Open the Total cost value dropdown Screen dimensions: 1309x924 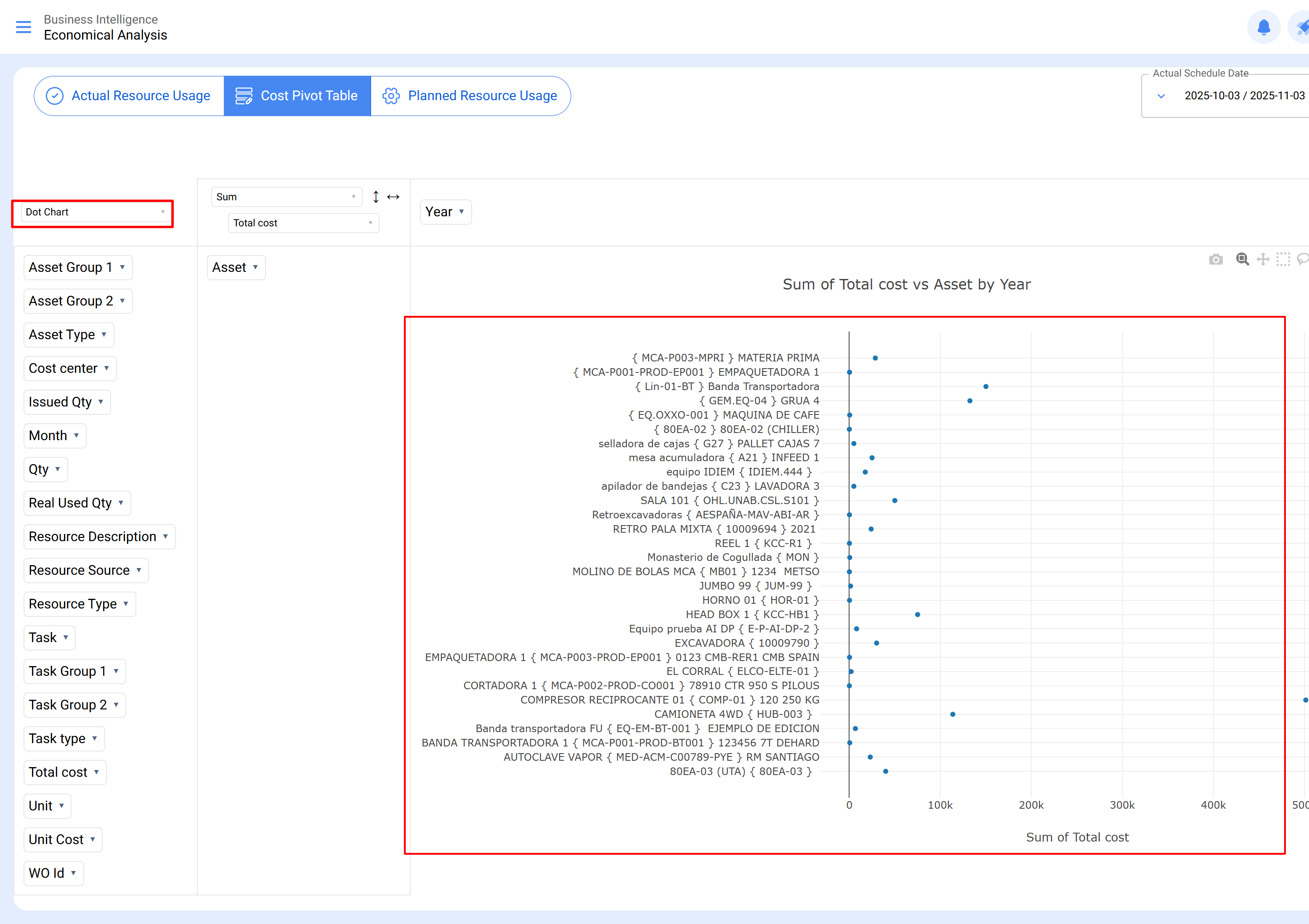pyautogui.click(x=303, y=223)
